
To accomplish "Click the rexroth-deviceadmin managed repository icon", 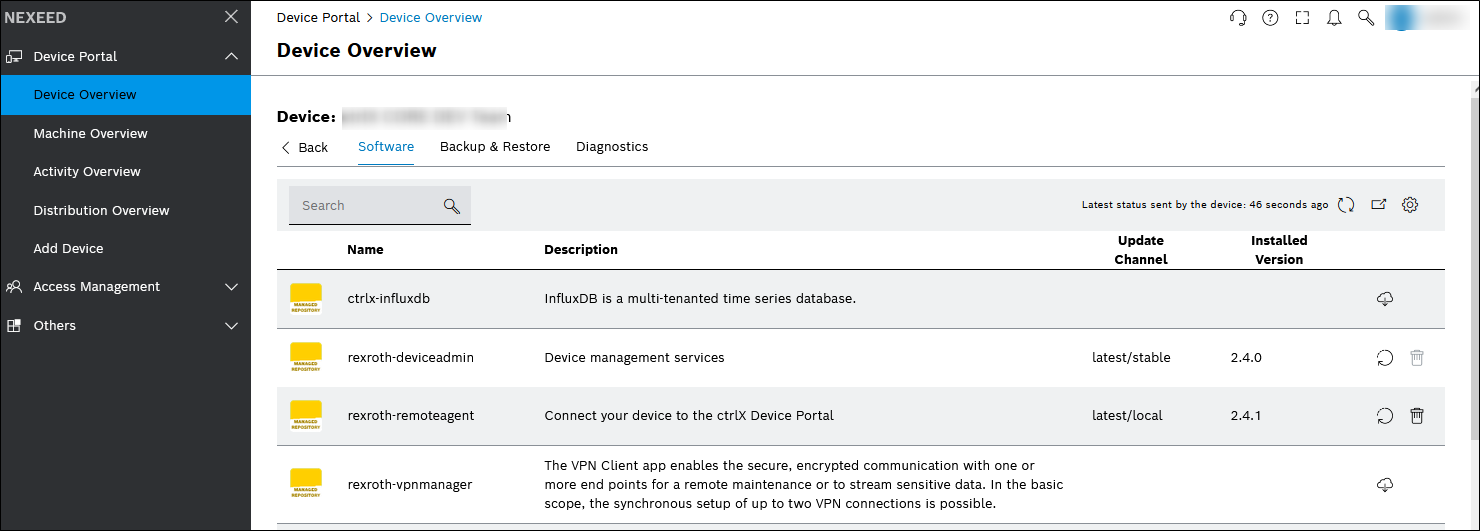I will [306, 358].
